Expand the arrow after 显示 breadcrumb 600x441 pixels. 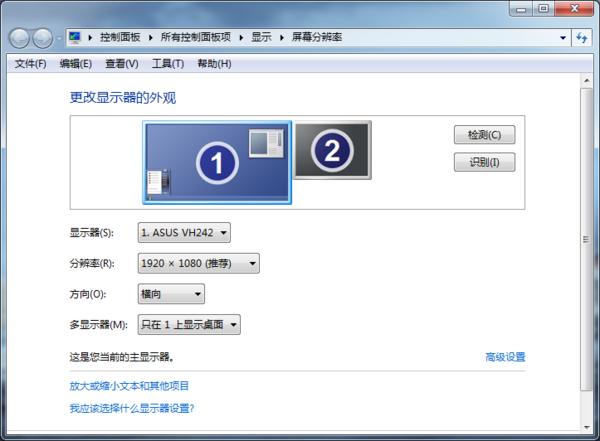[282, 38]
